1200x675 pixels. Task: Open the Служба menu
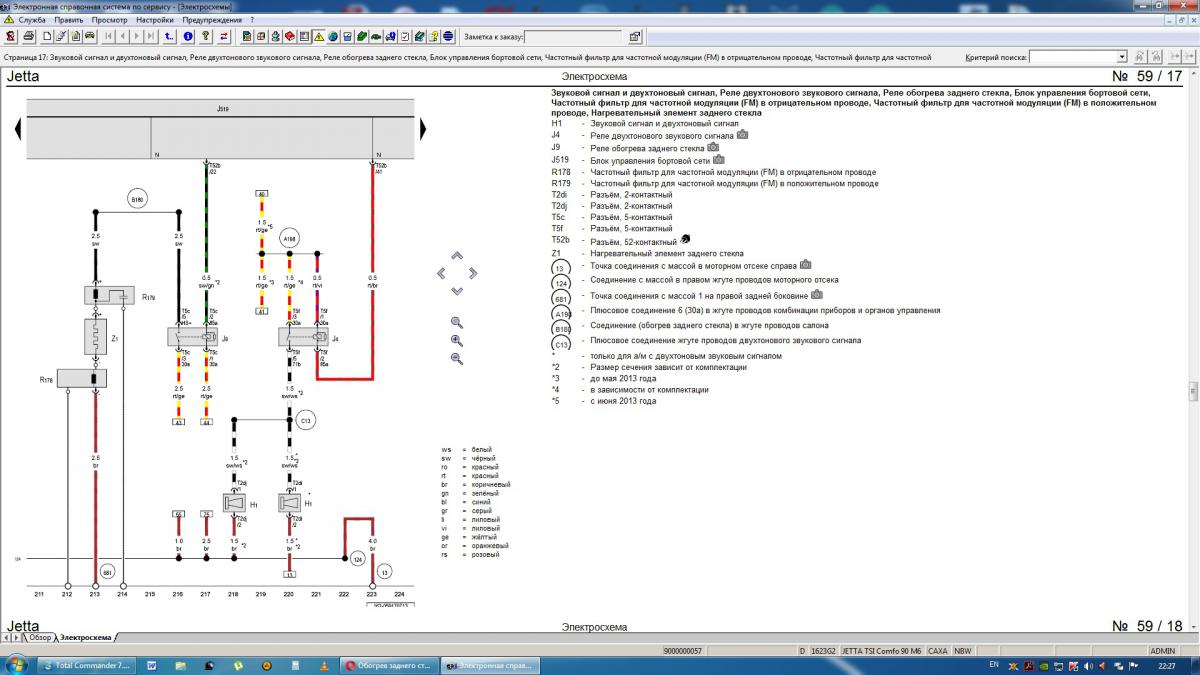pyautogui.click(x=32, y=20)
